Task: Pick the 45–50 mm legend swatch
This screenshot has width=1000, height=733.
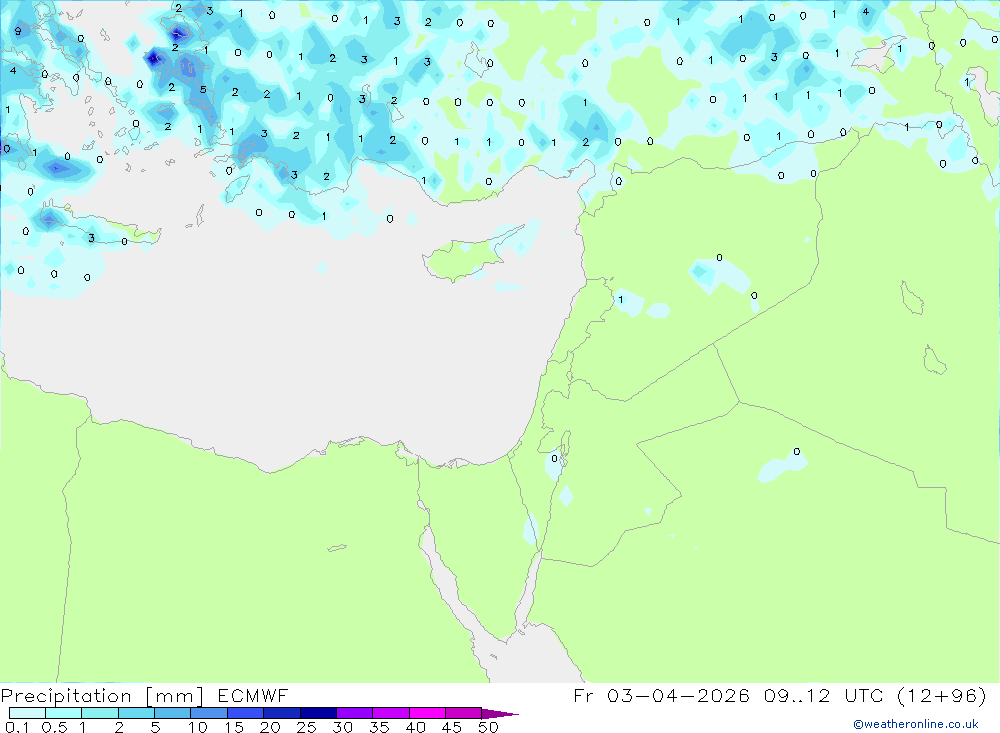Action: tap(464, 713)
